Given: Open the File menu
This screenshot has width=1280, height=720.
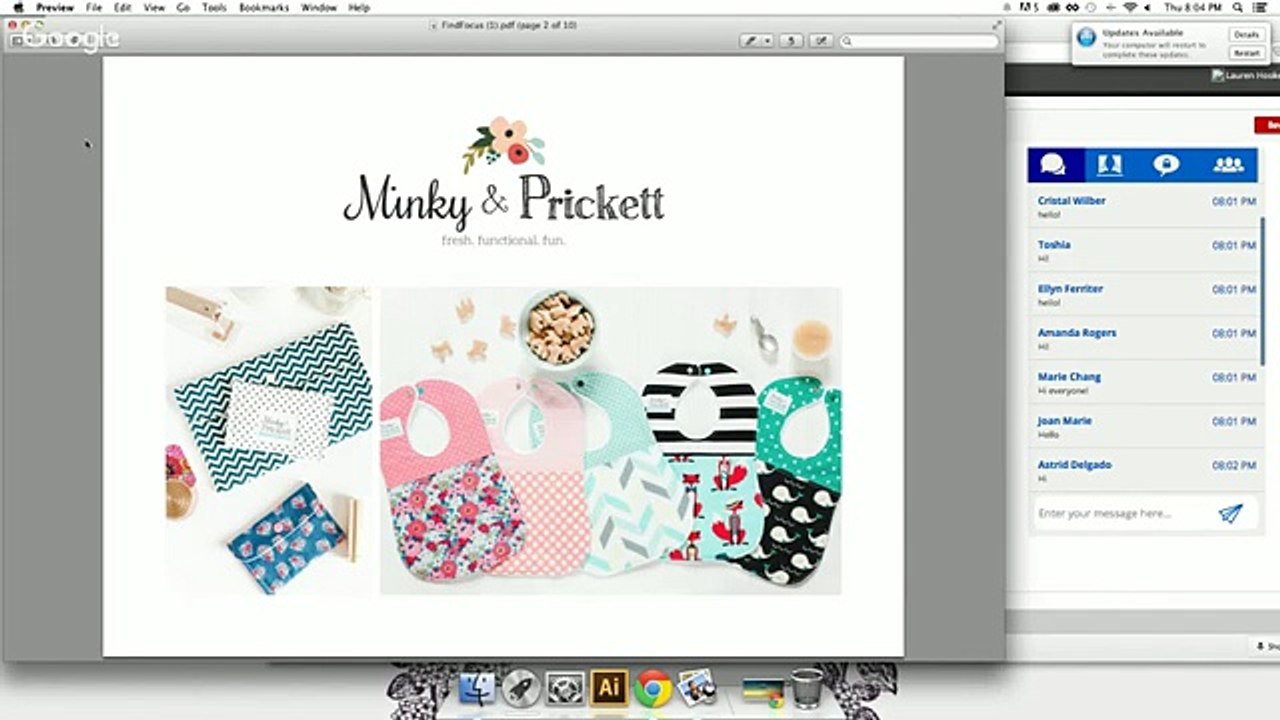Looking at the screenshot, I should pyautogui.click(x=94, y=7).
